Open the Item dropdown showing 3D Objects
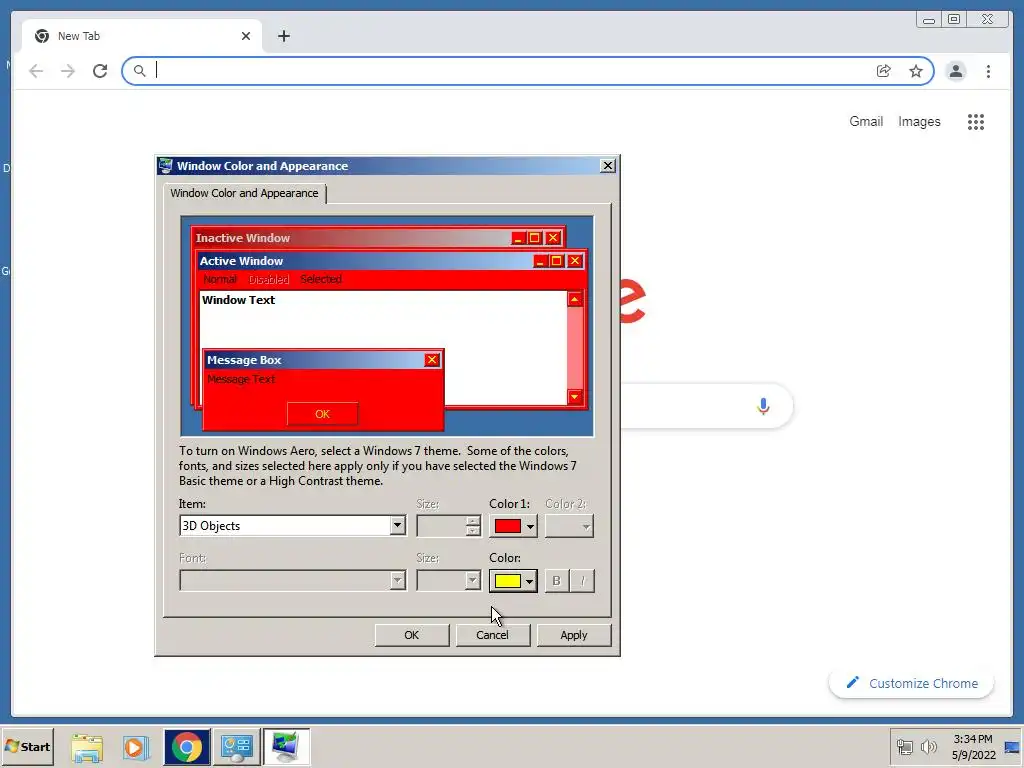 pyautogui.click(x=293, y=526)
